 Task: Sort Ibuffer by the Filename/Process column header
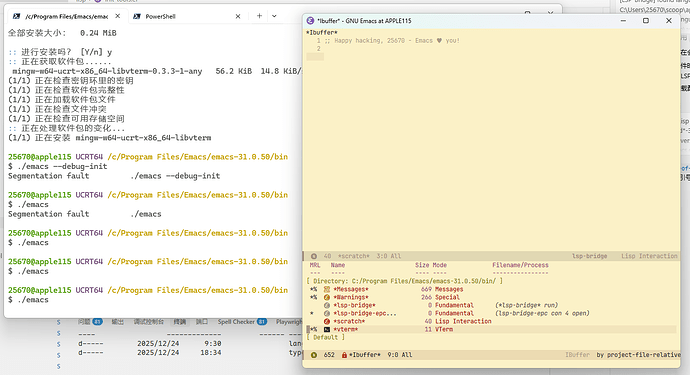pos(520,265)
